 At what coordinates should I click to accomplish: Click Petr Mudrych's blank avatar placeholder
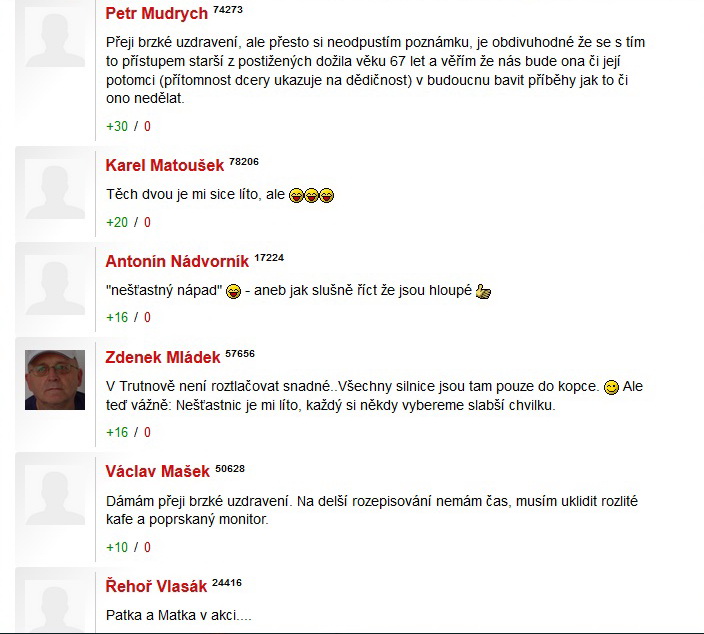55,37
